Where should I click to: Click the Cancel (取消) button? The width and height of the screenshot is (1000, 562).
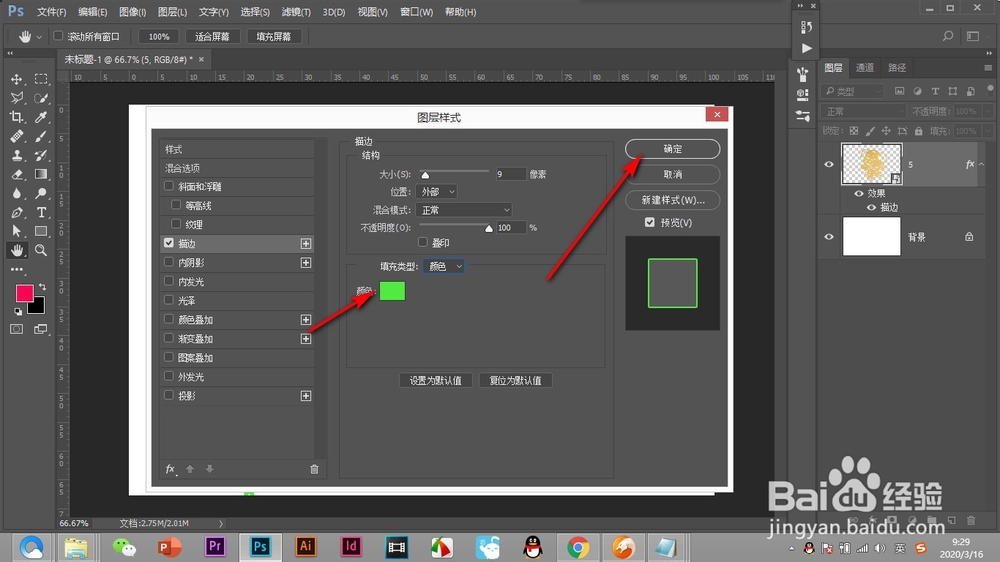(x=672, y=174)
